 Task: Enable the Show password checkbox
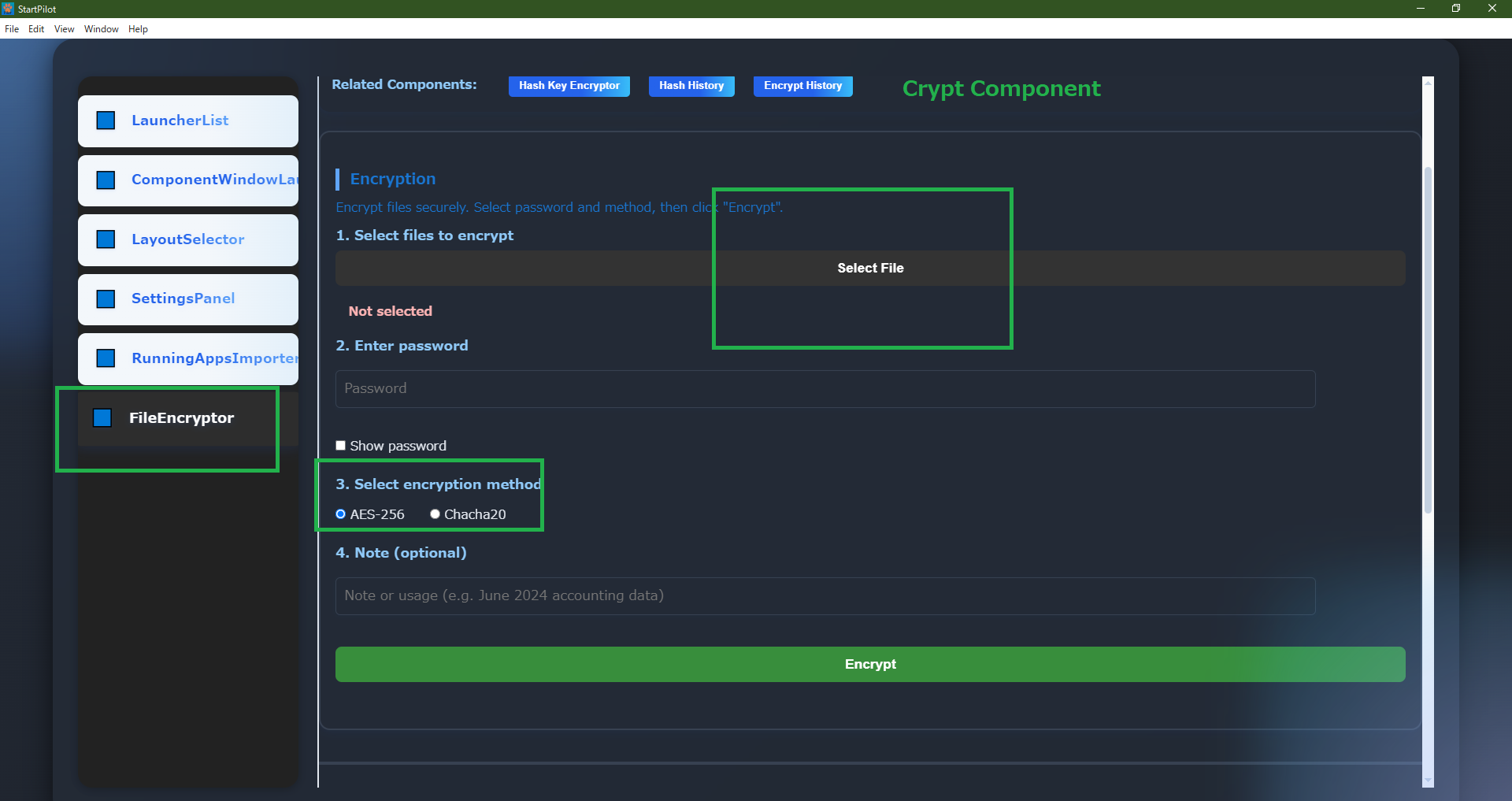[x=341, y=446]
